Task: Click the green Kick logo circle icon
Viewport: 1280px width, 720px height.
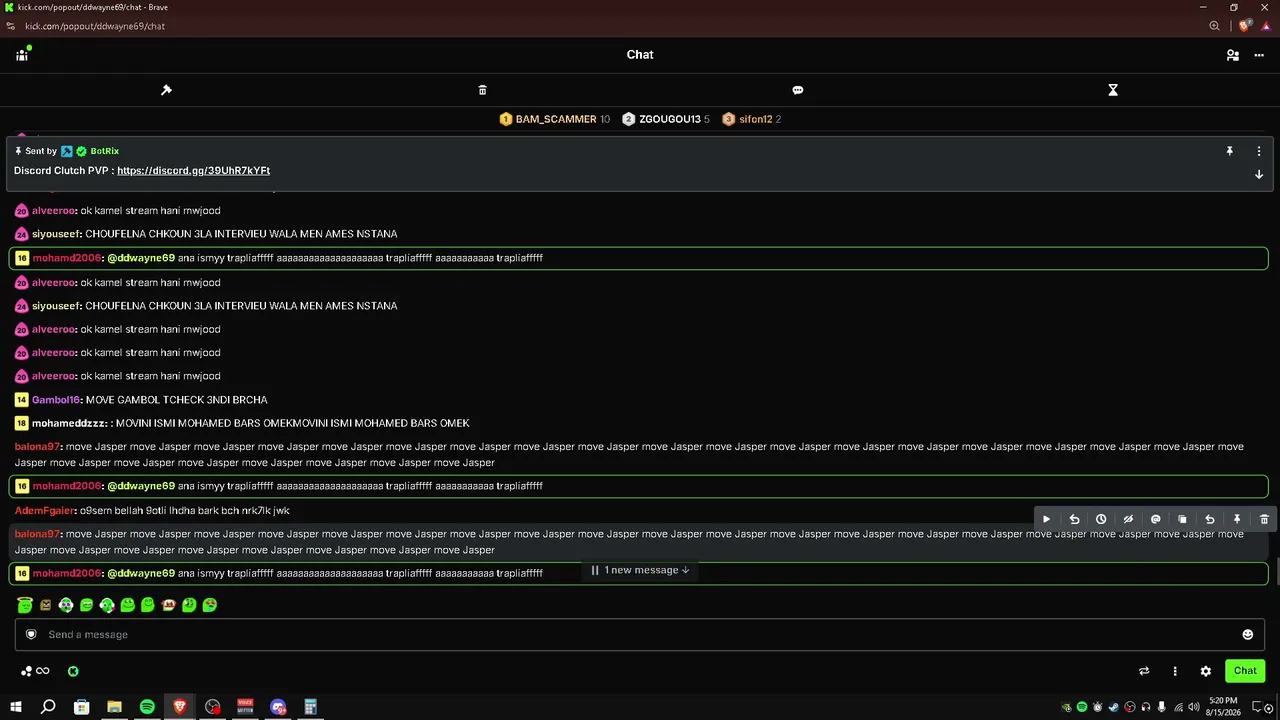Action: click(x=73, y=671)
